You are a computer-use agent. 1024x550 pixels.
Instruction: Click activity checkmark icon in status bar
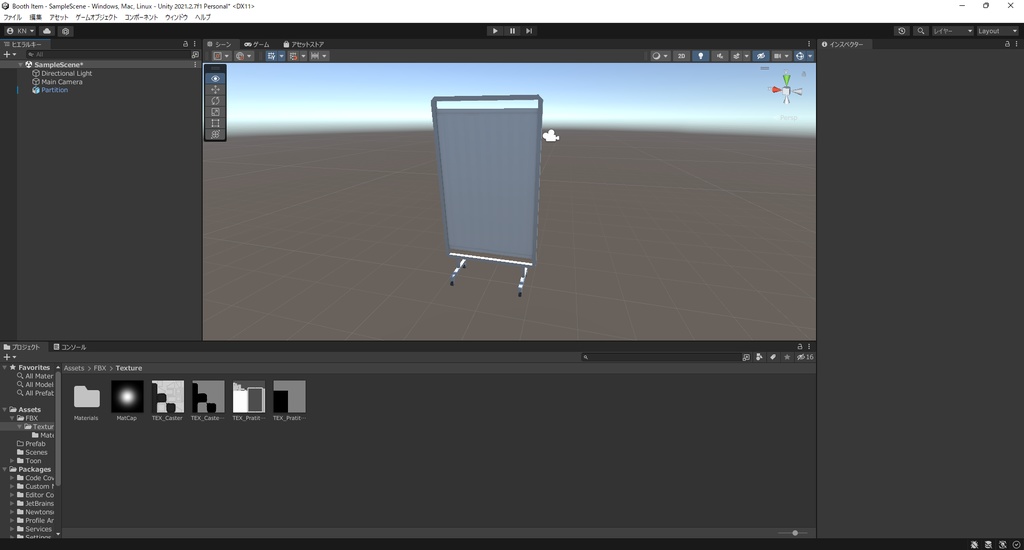click(x=1016, y=545)
